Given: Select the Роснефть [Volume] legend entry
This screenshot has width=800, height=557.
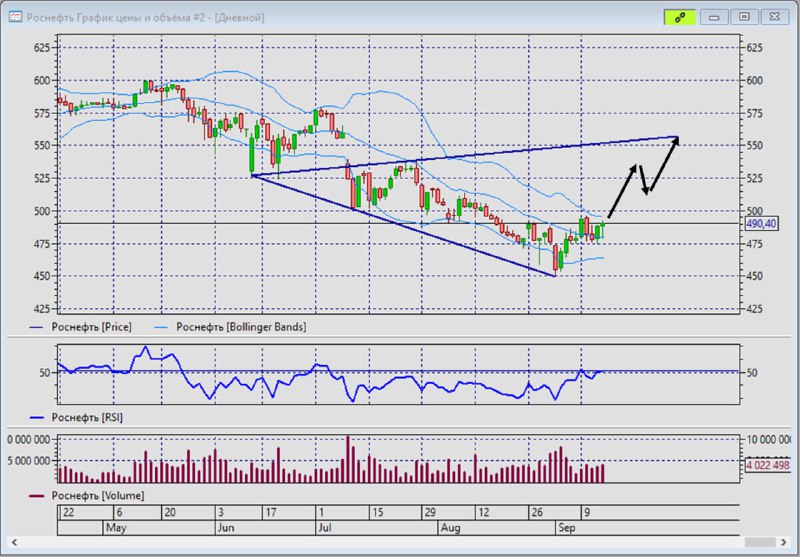Looking at the screenshot, I should click(x=87, y=496).
